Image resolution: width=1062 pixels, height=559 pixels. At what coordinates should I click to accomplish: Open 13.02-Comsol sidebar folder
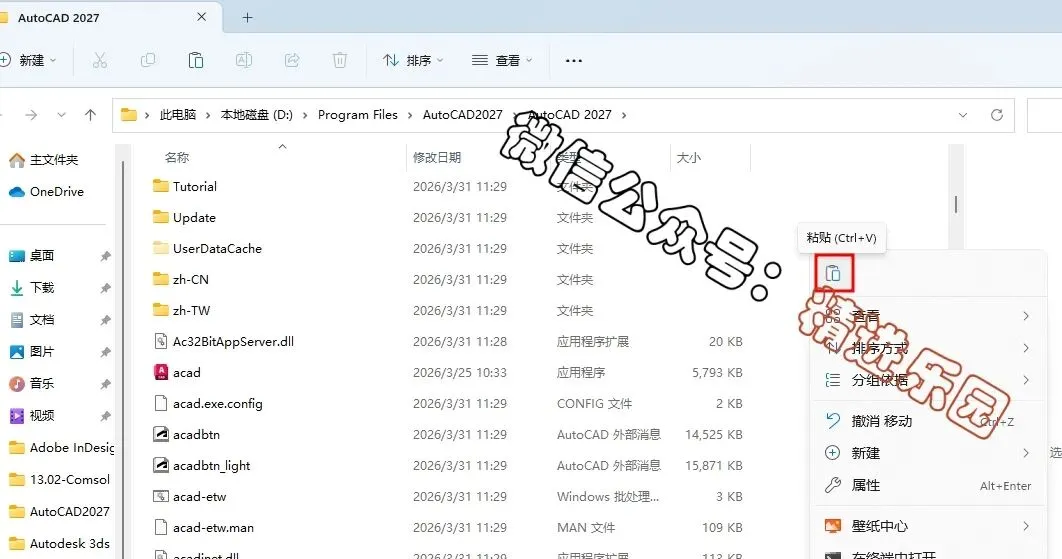click(60, 480)
